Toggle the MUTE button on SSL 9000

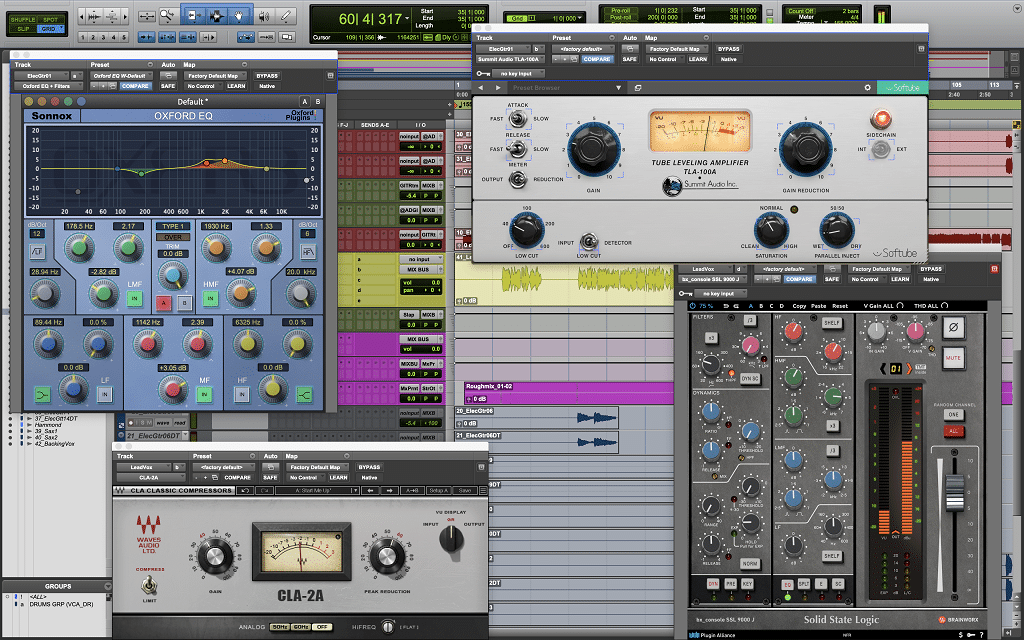(953, 358)
